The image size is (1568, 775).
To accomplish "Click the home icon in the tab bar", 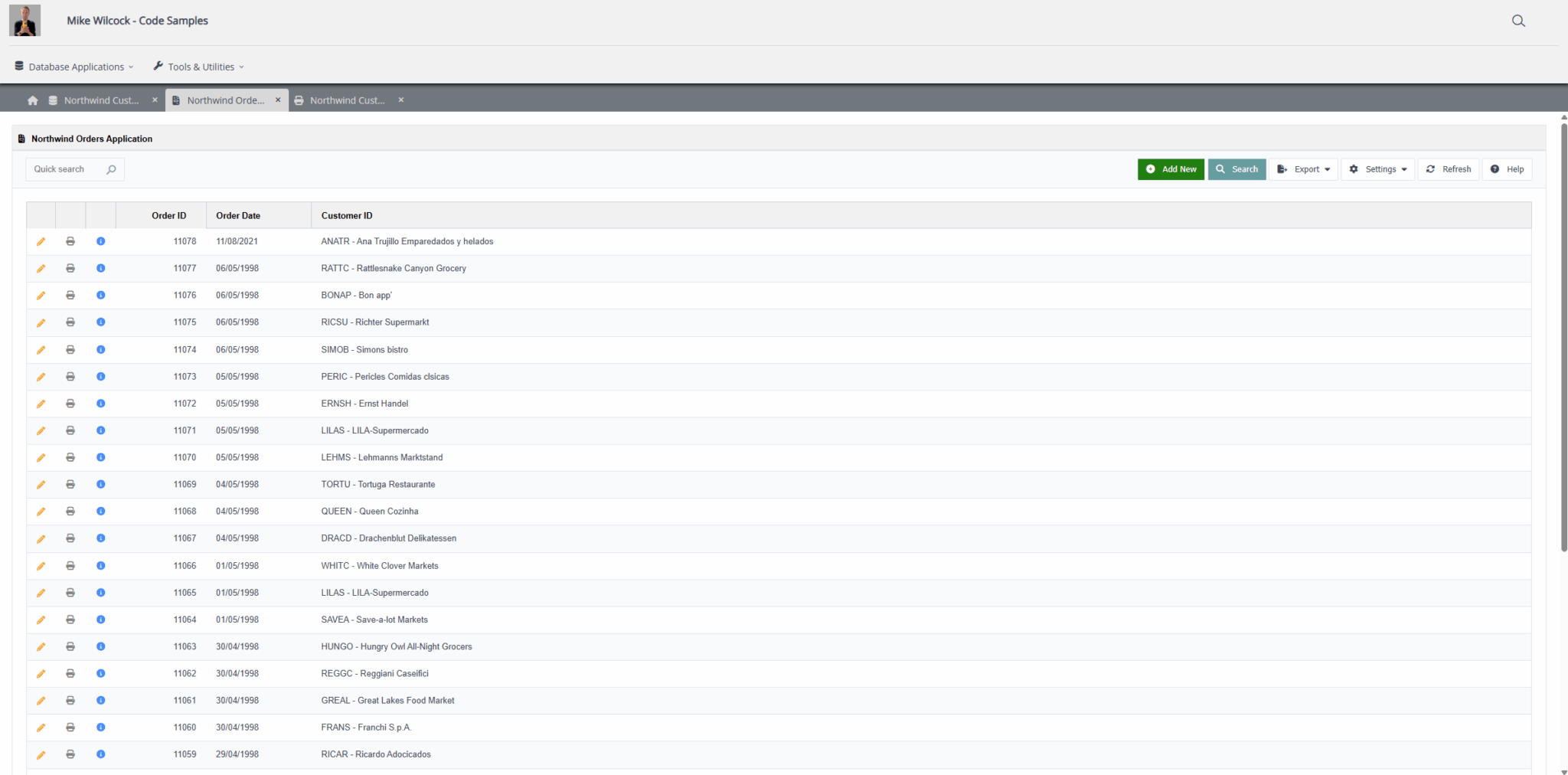I will point(32,100).
